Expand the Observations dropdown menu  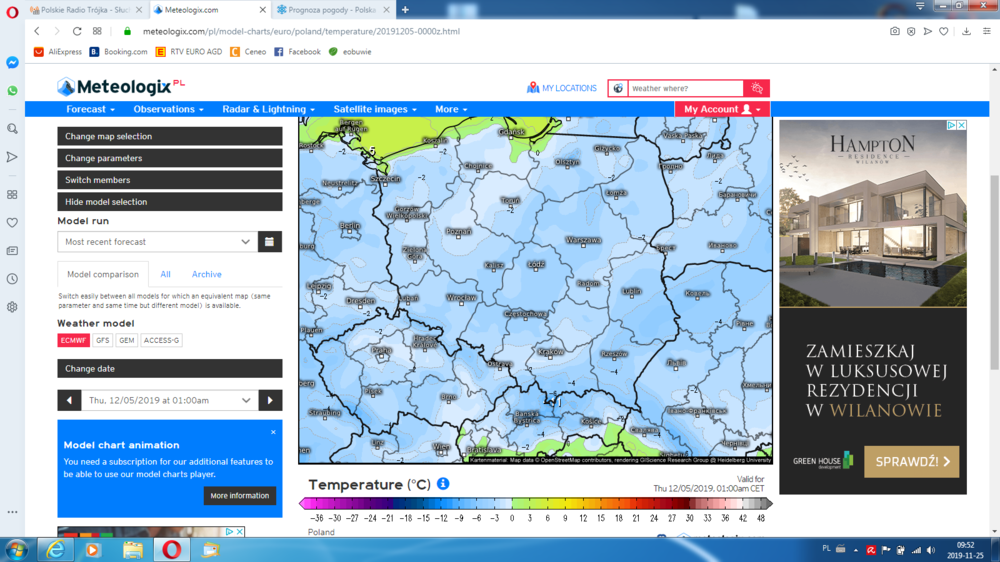[168, 109]
